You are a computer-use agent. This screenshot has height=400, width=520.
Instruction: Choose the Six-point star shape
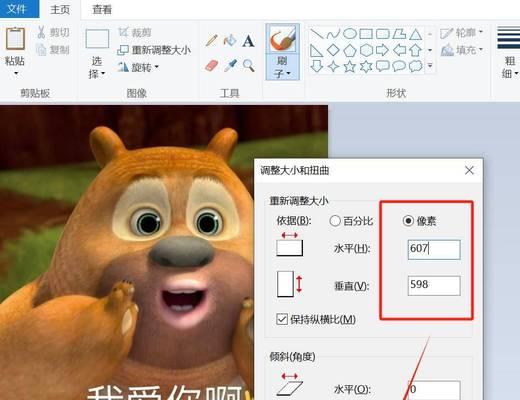tap(366, 66)
